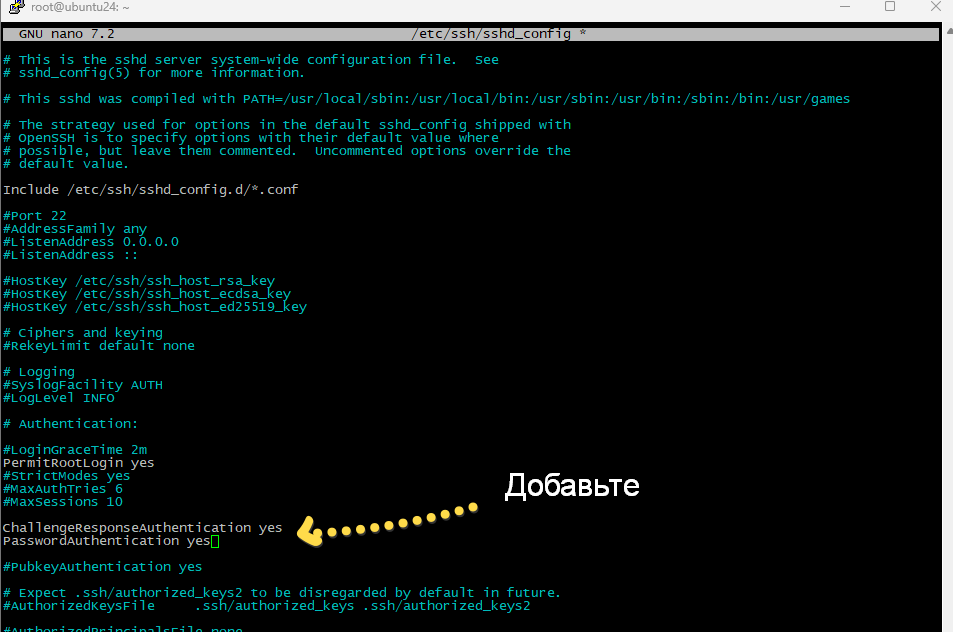Image resolution: width=953 pixels, height=632 pixels.
Task: Click the '#HostKey /etc/ssh/ssh_host_rsa_key' line
Action: tap(139, 280)
